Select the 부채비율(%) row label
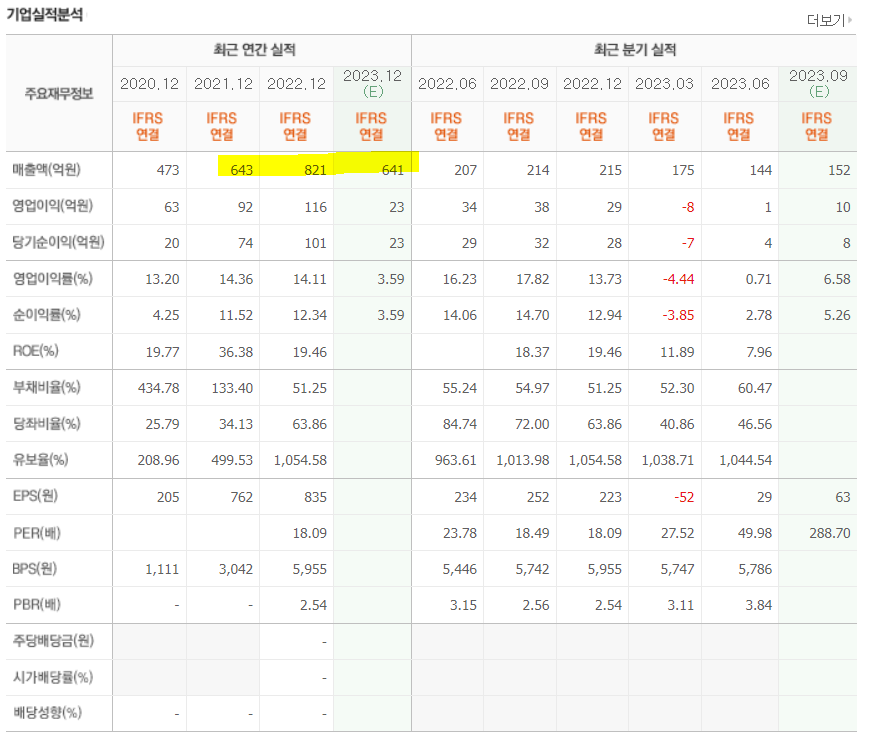 click(x=47, y=387)
